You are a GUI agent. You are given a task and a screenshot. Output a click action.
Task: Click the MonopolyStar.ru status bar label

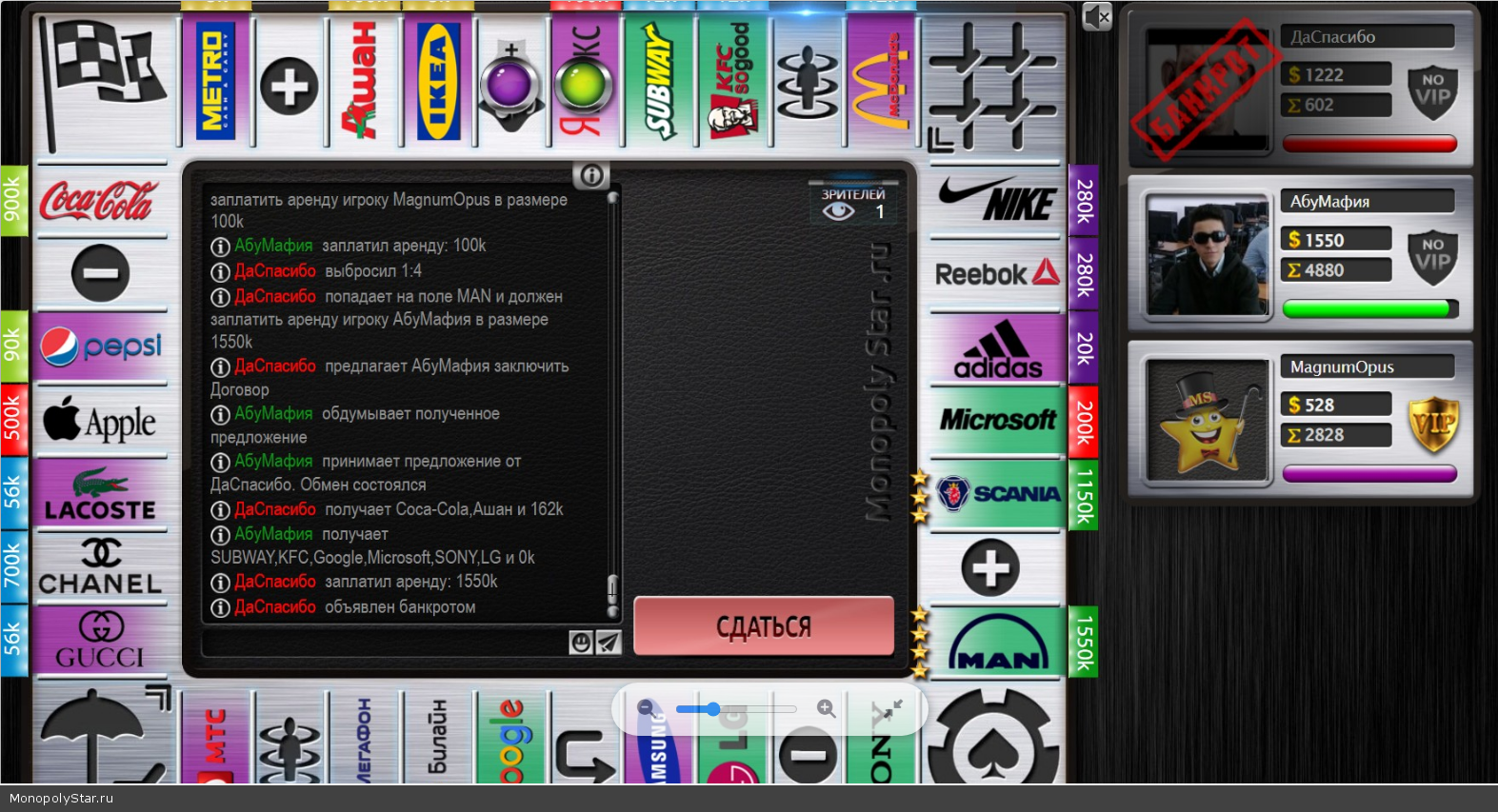61,799
